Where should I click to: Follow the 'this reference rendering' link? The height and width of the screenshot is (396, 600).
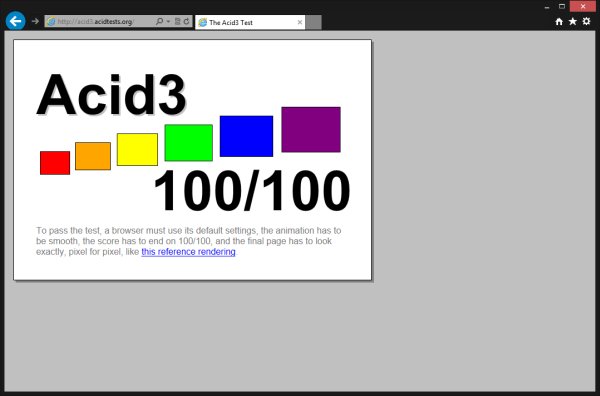point(188,252)
